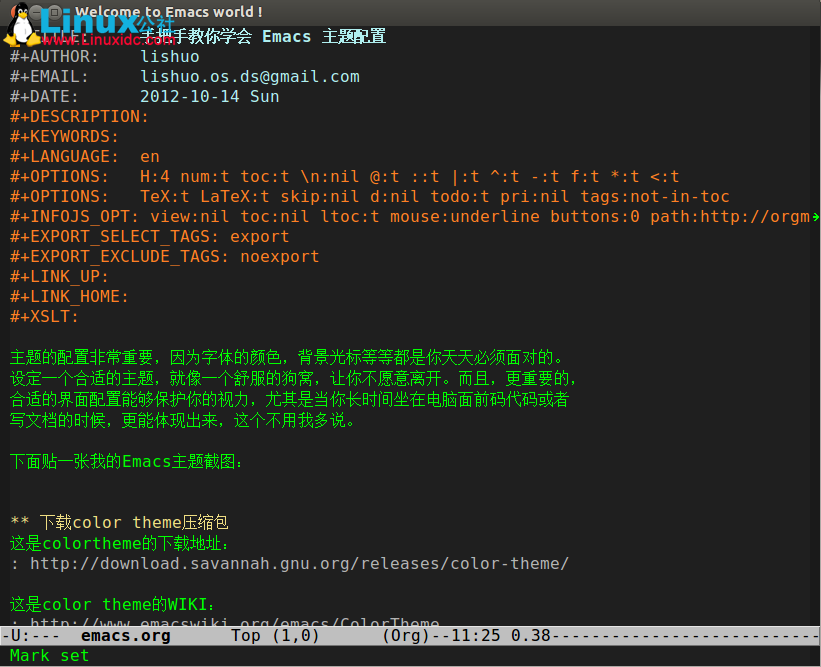Click the #+INFOJS_OPT: keyword
This screenshot has height=667, width=821.
click(x=74, y=217)
